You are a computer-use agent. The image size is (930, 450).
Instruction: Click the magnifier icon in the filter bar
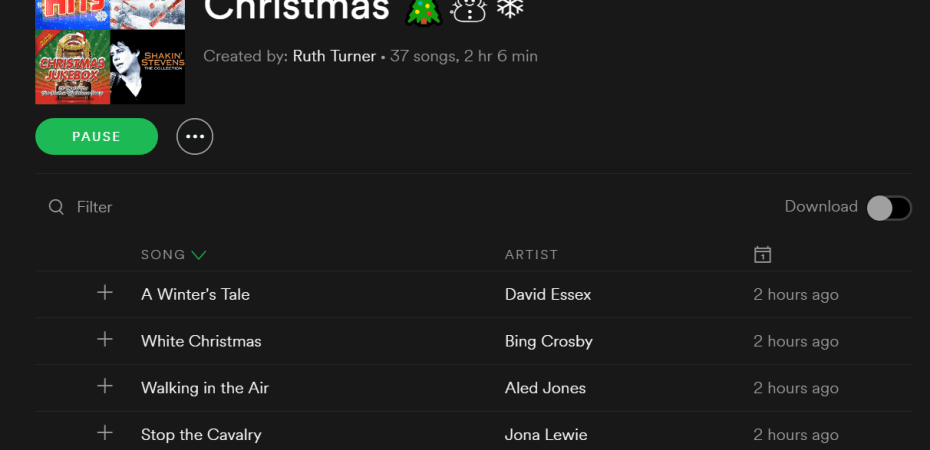pyautogui.click(x=57, y=207)
